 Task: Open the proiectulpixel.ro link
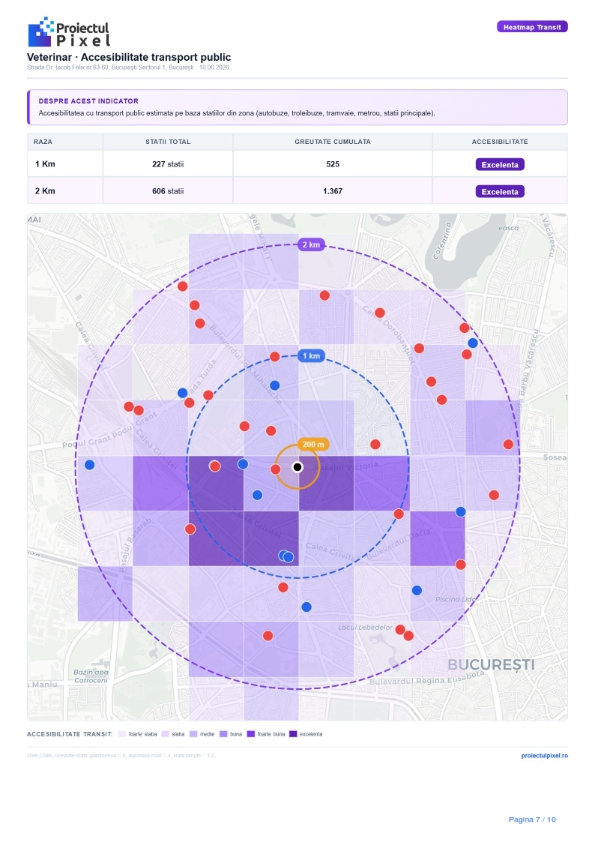tap(544, 756)
